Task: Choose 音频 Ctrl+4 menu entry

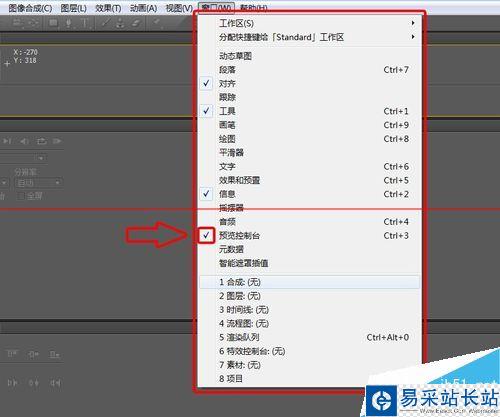Action: (310, 222)
